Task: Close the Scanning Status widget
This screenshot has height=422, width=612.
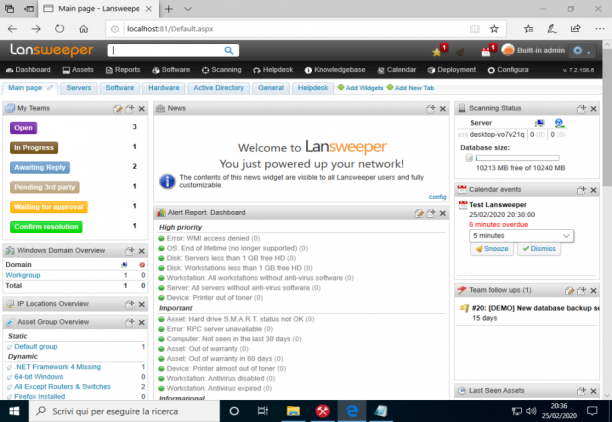Action: pyautogui.click(x=593, y=109)
